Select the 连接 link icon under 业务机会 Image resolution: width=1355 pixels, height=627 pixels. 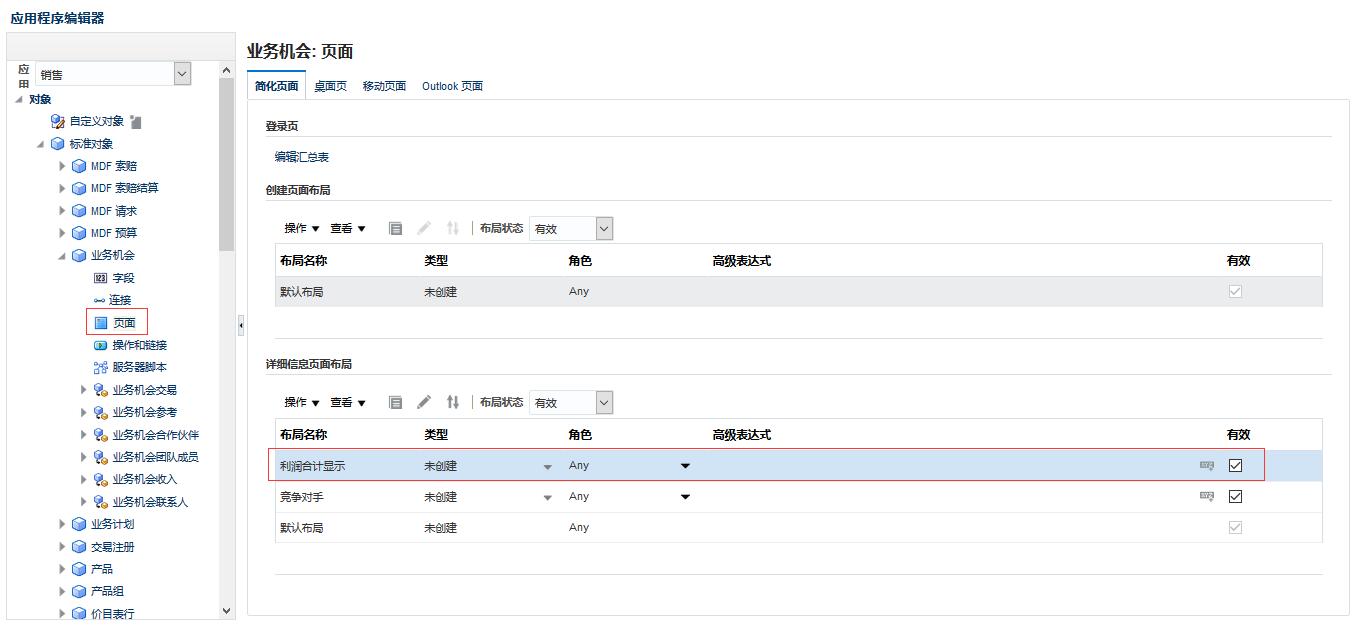pos(100,300)
